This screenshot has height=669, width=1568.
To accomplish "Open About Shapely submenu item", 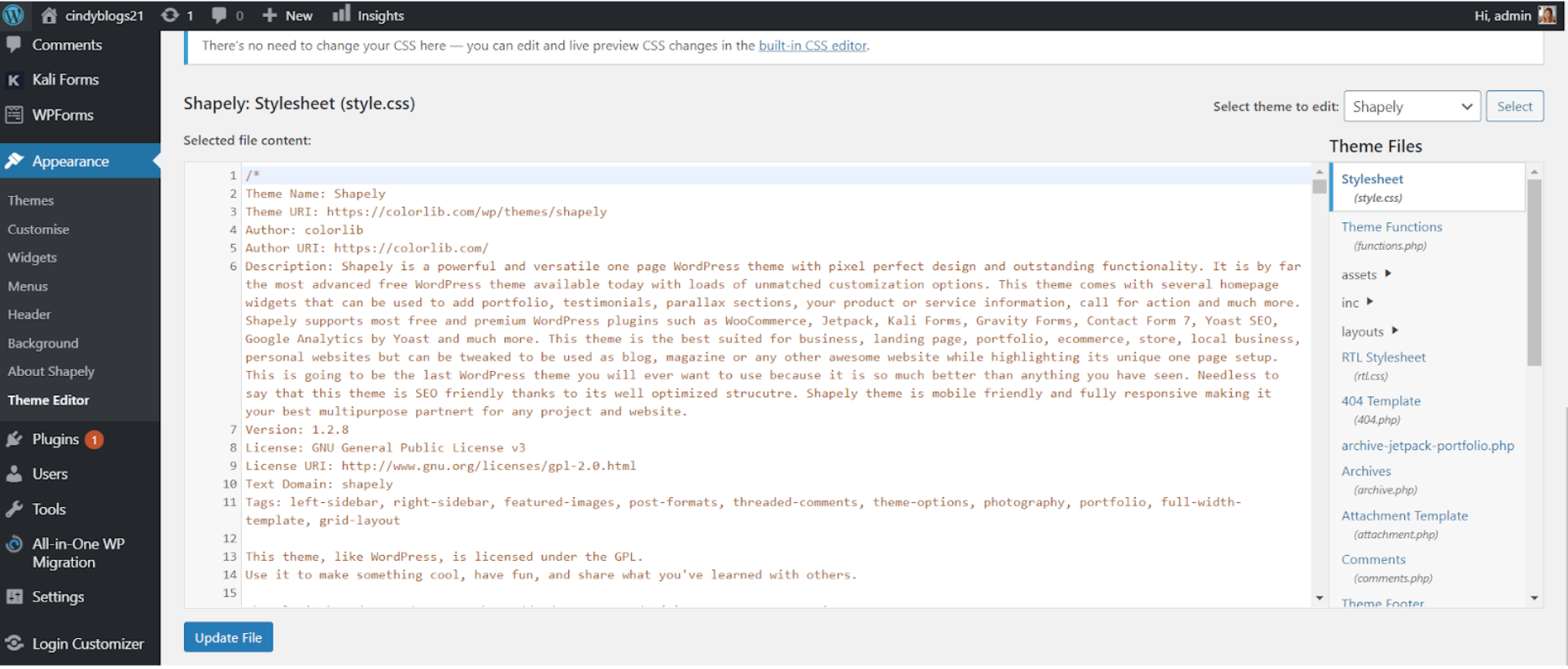I will pyautogui.click(x=51, y=371).
